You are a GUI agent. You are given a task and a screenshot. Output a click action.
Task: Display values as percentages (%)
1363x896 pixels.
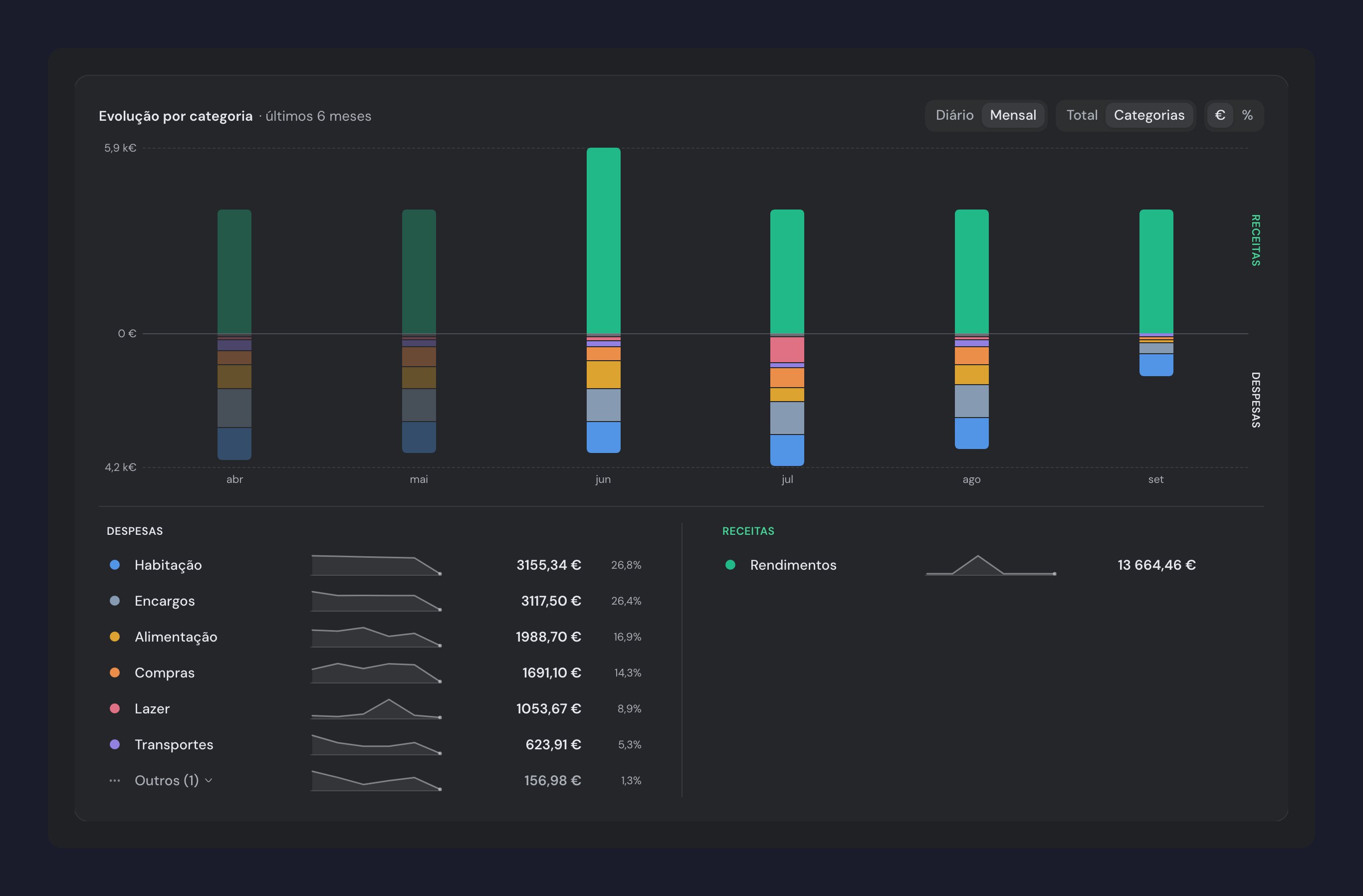point(1247,115)
